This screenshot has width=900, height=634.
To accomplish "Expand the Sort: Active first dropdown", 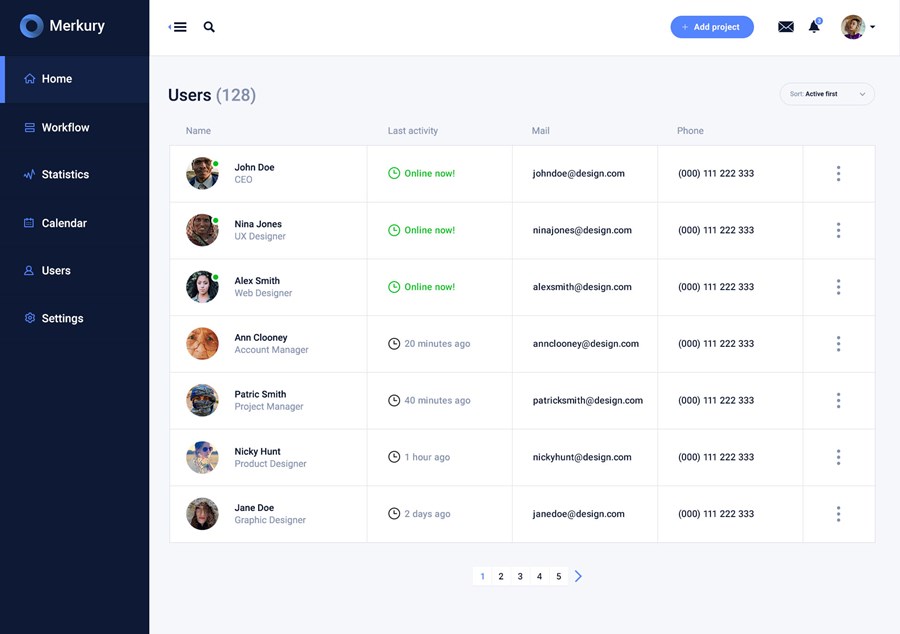I will pos(827,94).
